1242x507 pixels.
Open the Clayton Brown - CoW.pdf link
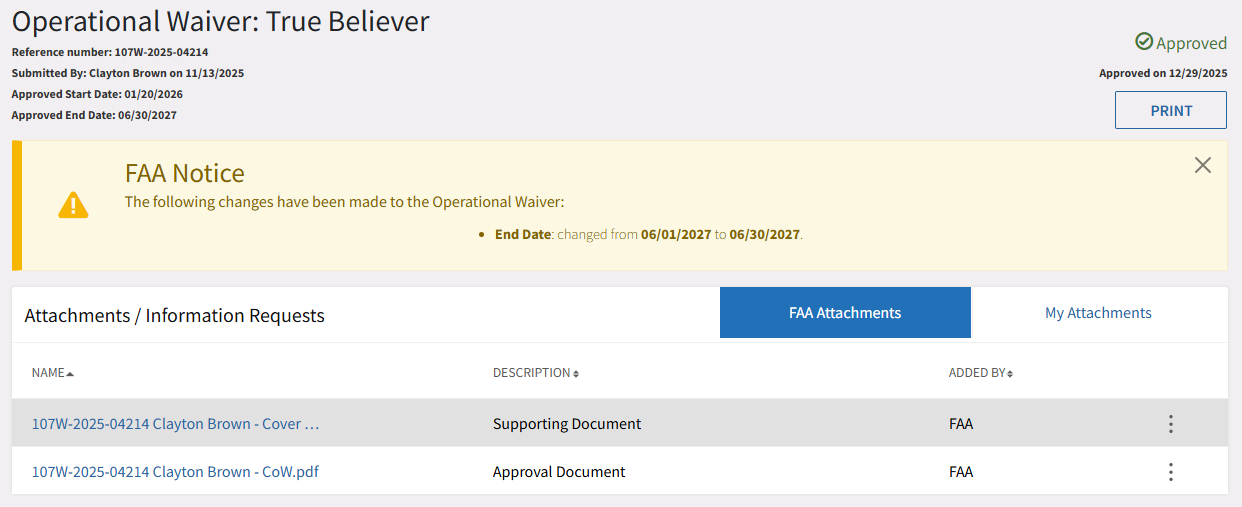point(175,472)
